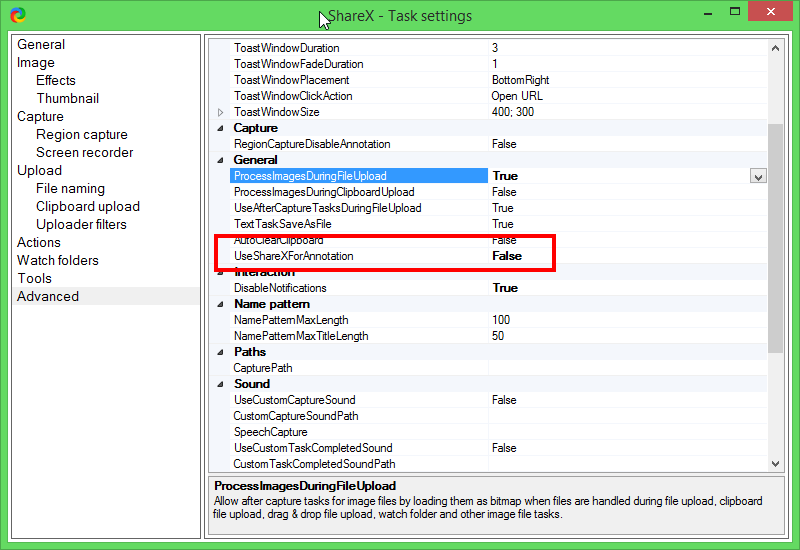Click the ShareX logo icon in title bar
800x550 pixels.
18,15
